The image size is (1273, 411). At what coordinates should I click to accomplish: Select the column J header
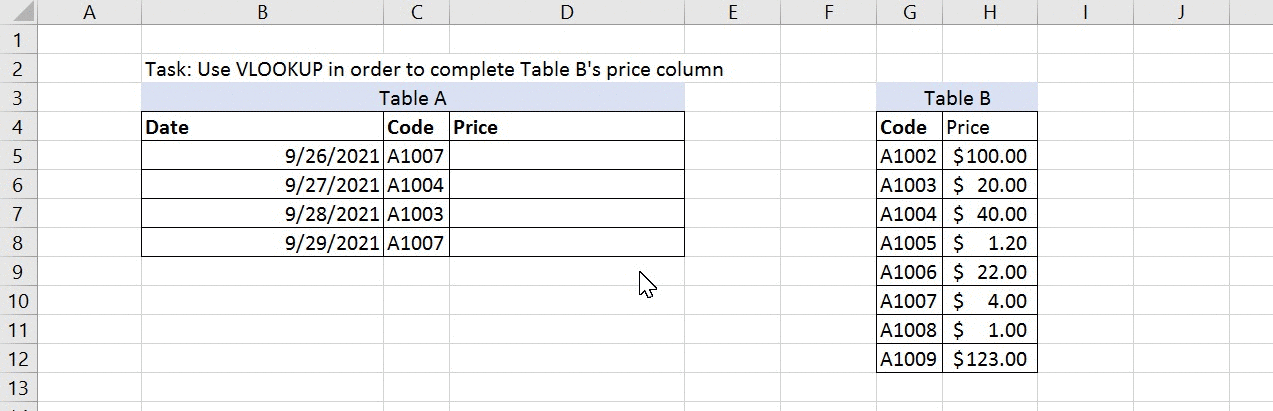coord(1181,13)
